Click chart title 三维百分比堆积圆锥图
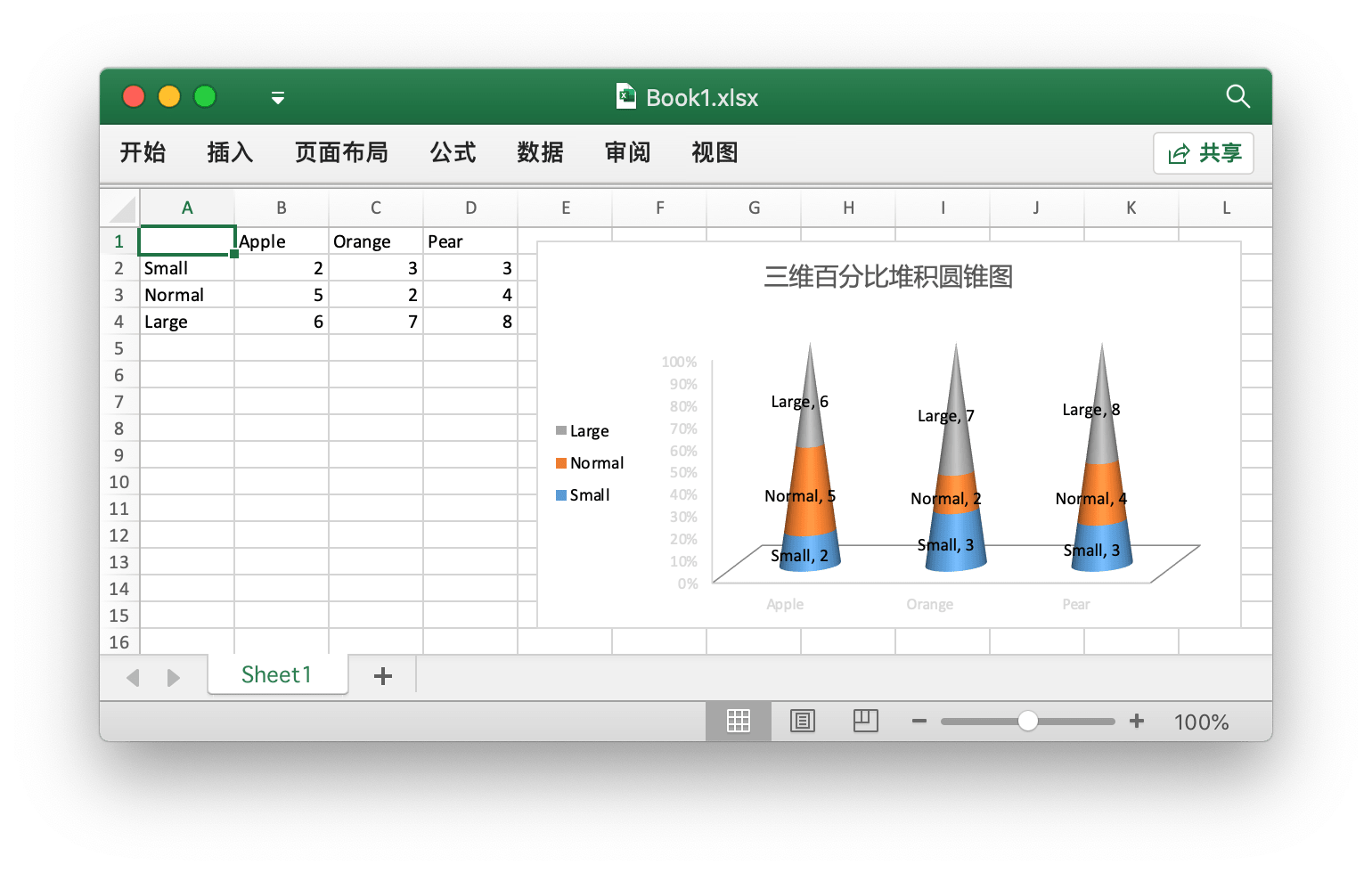The width and height of the screenshot is (1372, 873). coord(888,277)
